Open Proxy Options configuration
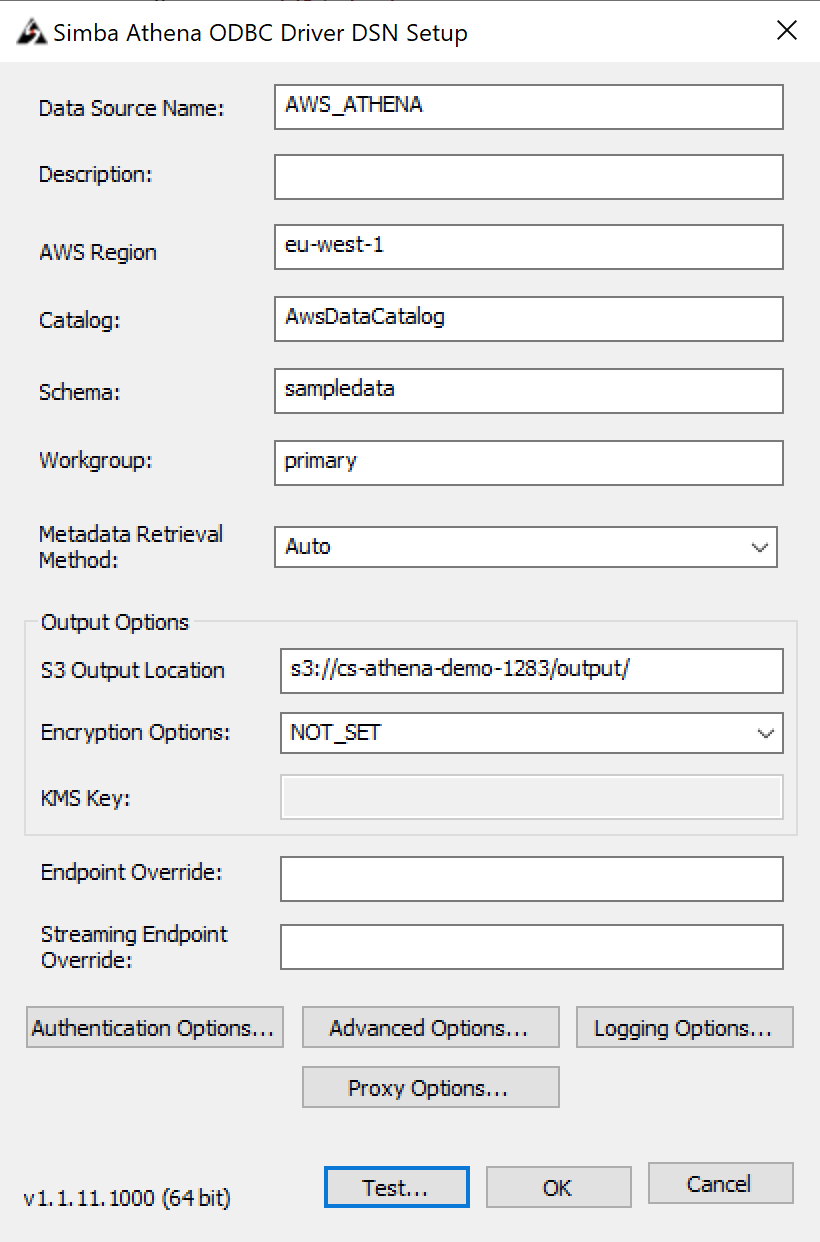820x1242 pixels. point(430,1088)
